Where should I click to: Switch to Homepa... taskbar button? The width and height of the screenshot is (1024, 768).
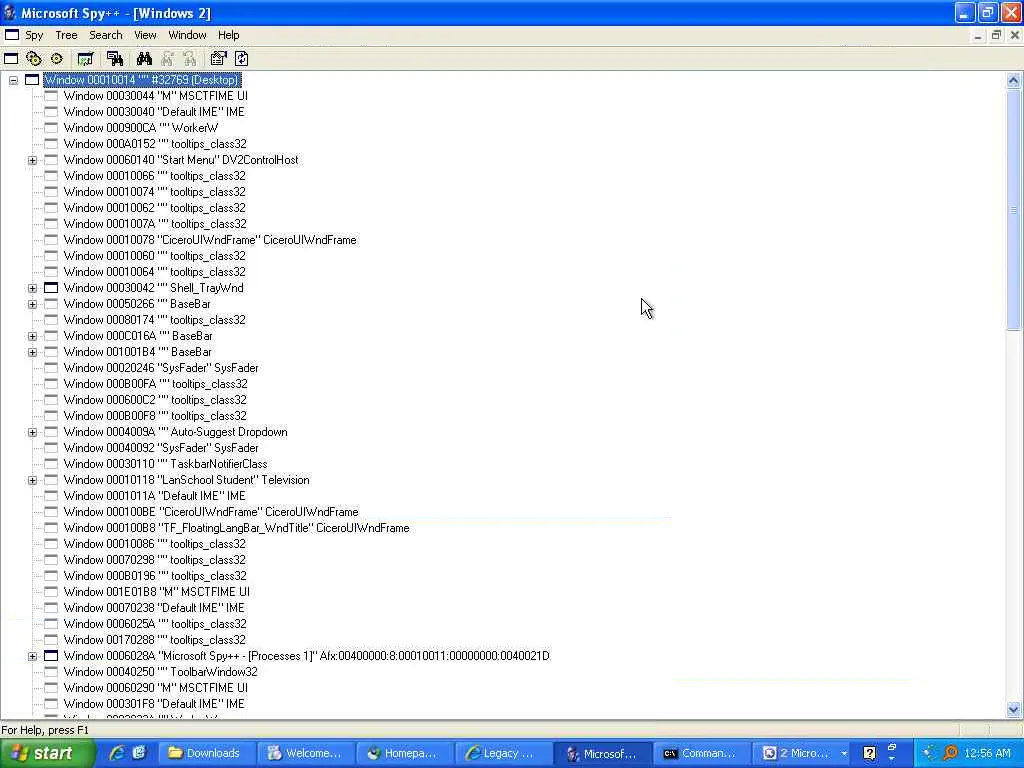click(x=405, y=754)
